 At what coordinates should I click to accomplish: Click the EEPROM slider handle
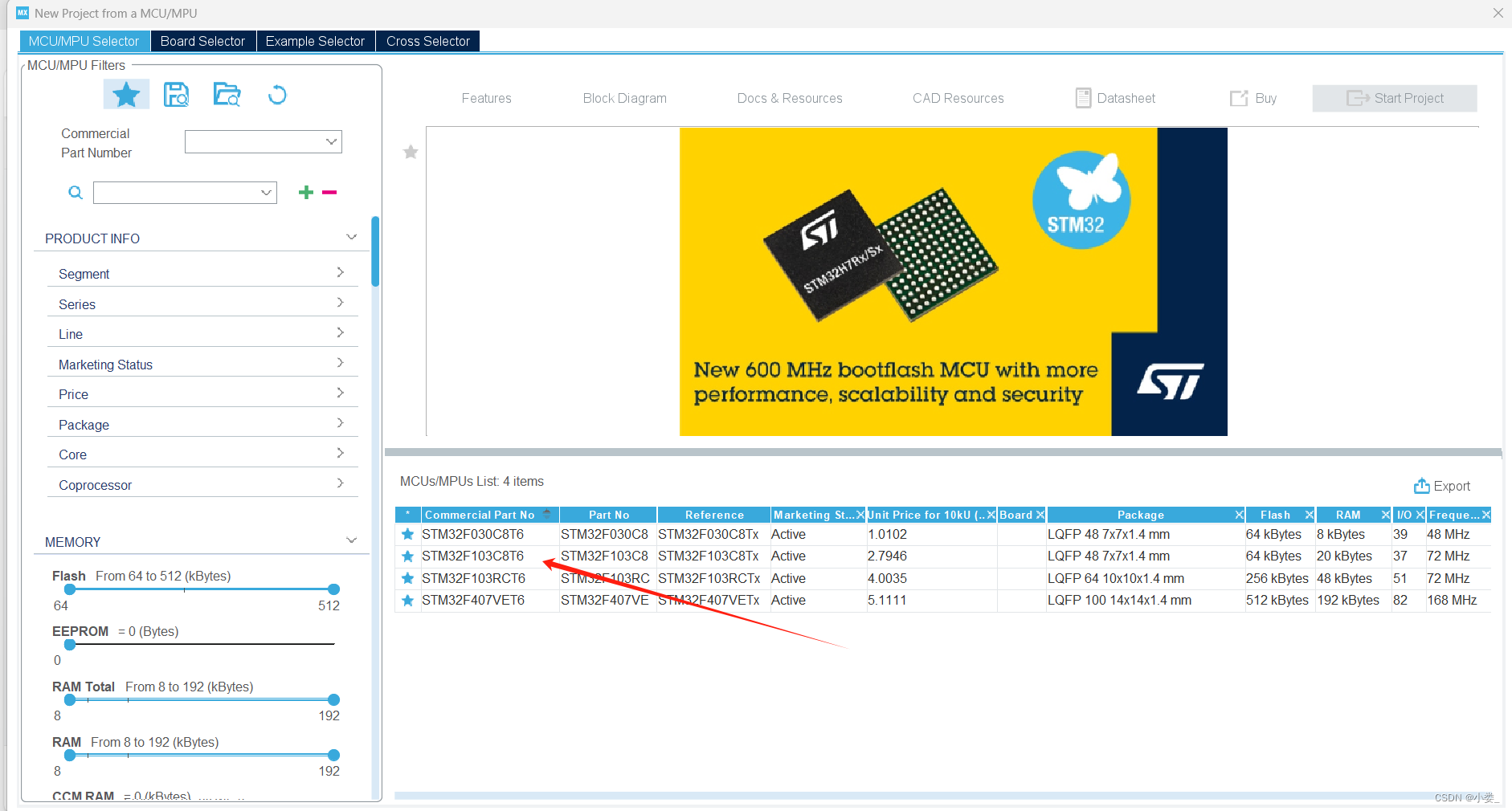(x=70, y=645)
